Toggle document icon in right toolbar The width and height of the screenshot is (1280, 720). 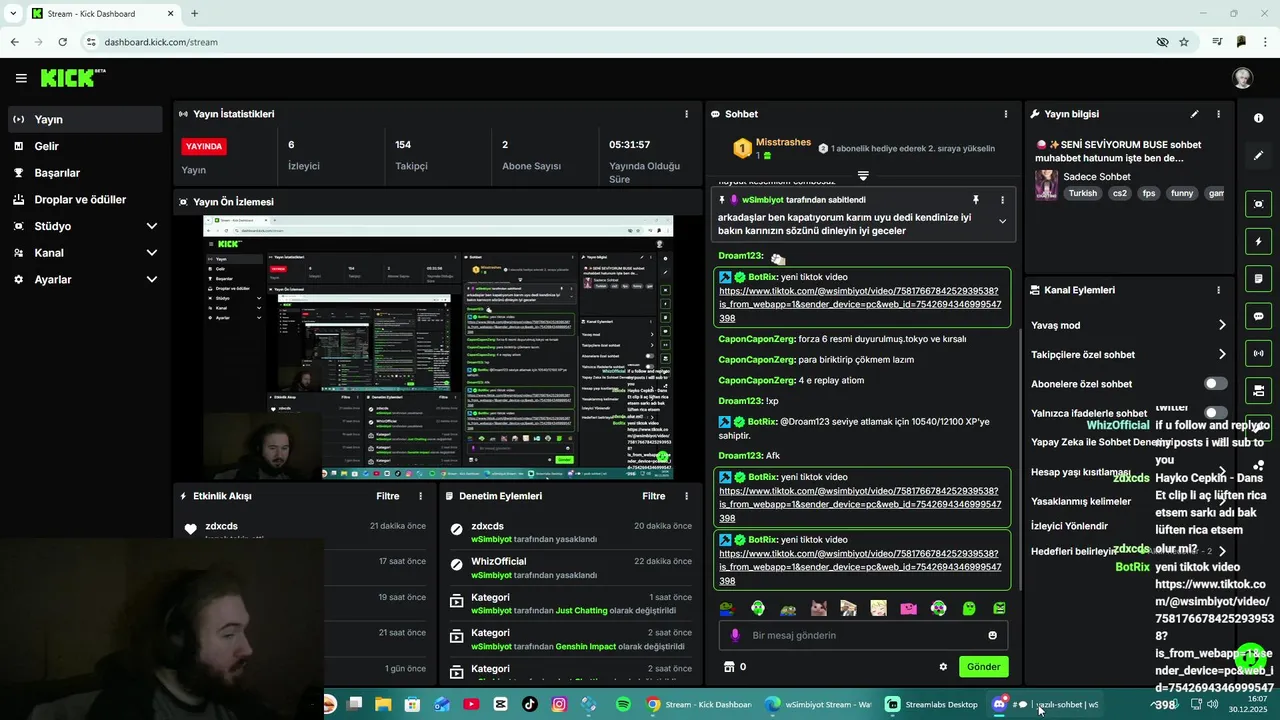pos(1258,278)
